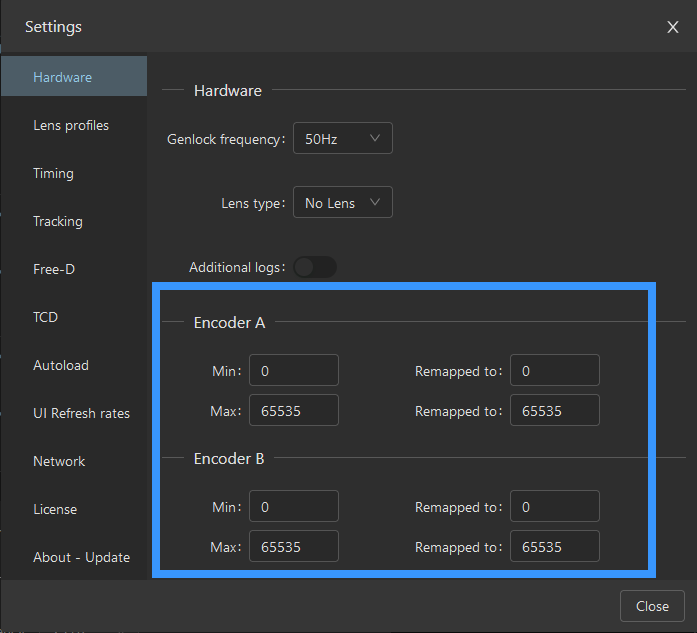The image size is (697, 633).
Task: Click Encoder B Min remapped to field
Action: [x=554, y=507]
